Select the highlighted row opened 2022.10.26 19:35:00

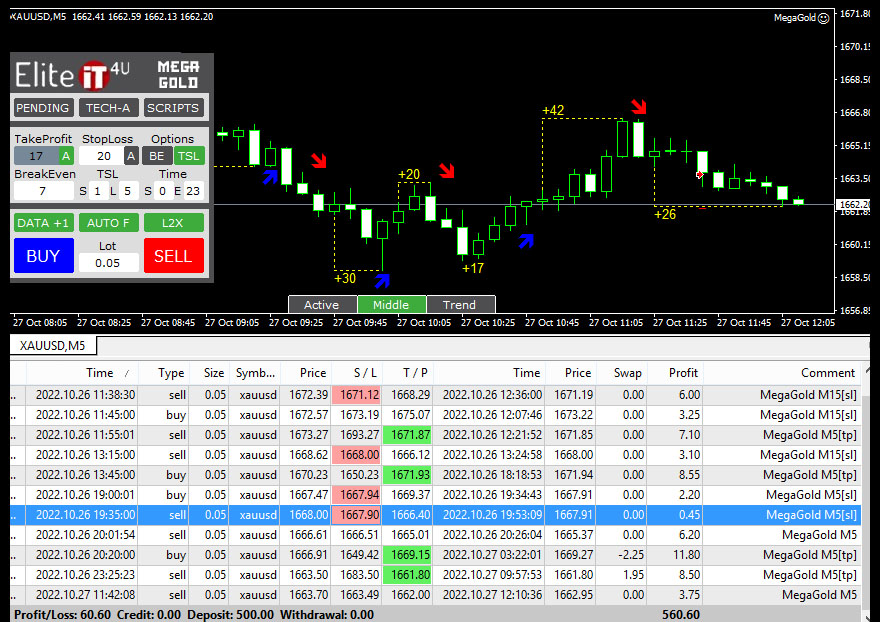[x=435, y=515]
